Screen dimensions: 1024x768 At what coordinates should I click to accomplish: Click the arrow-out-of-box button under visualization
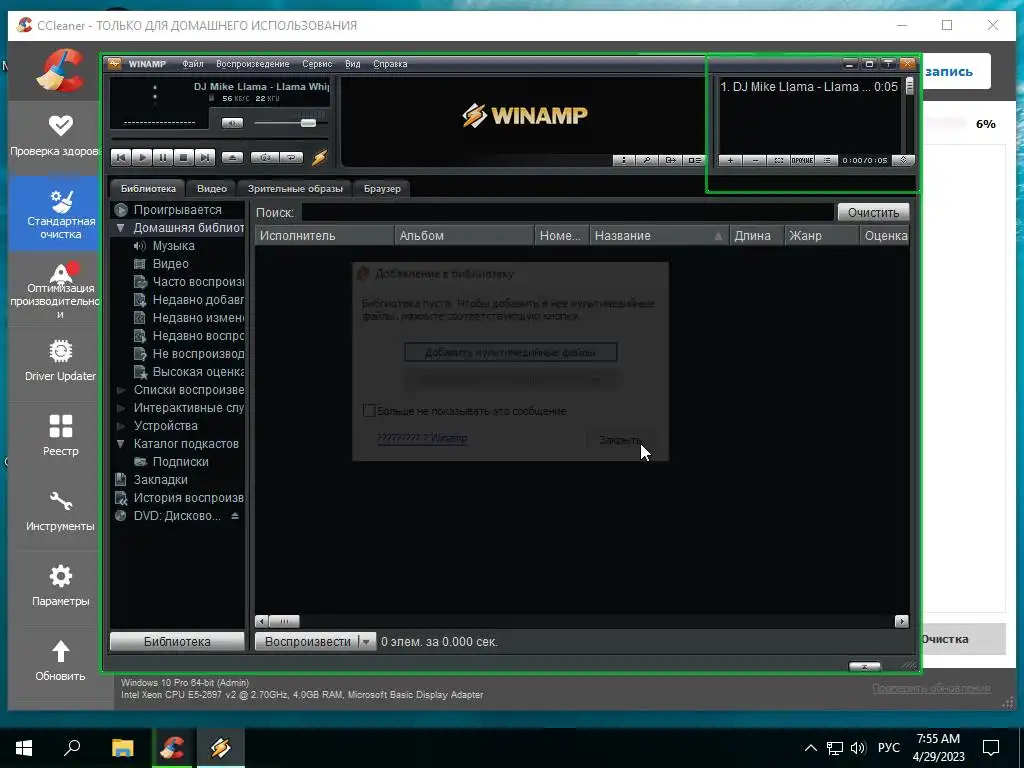[670, 160]
